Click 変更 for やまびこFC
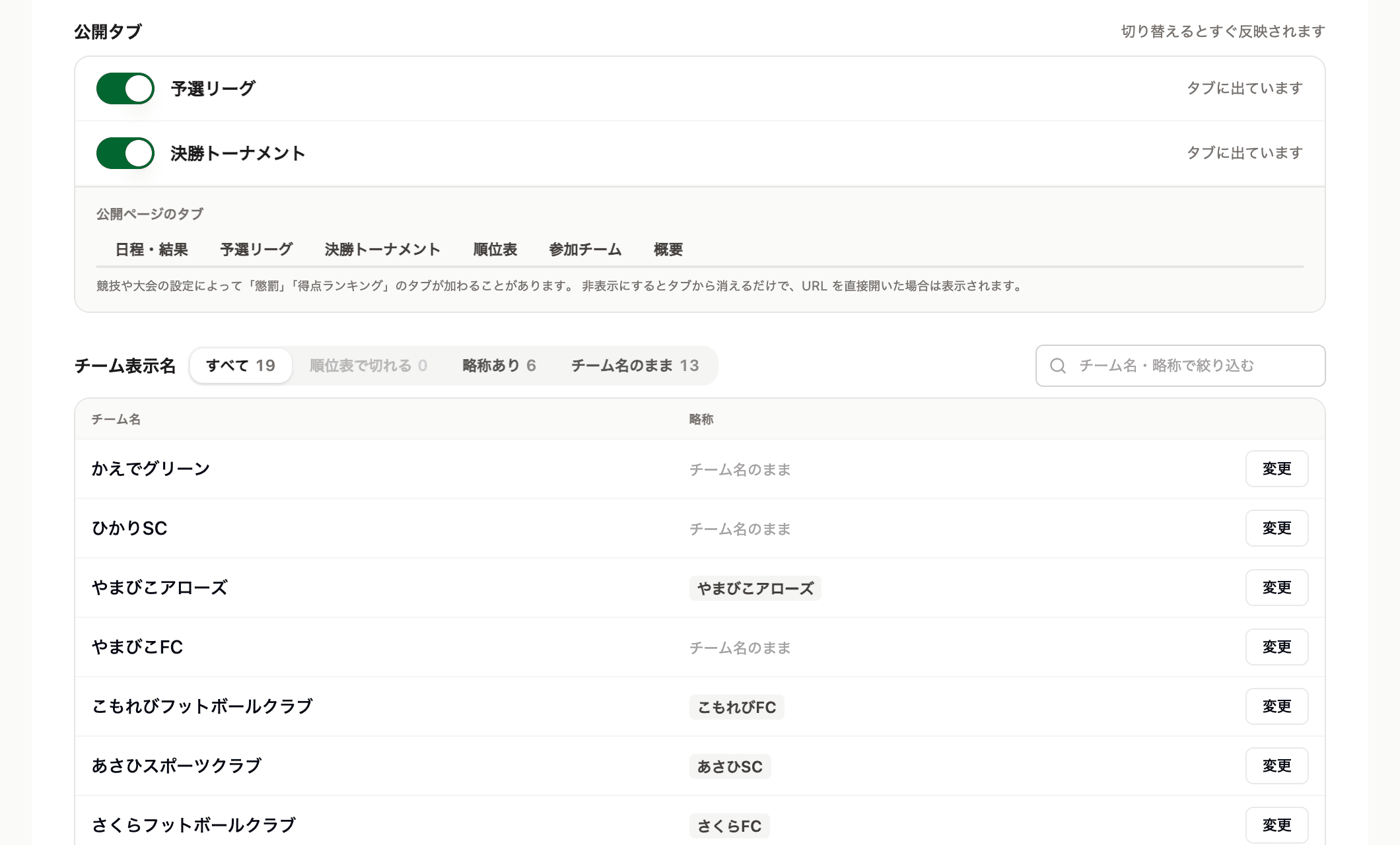Viewport: 1400px width, 845px height. click(1277, 647)
